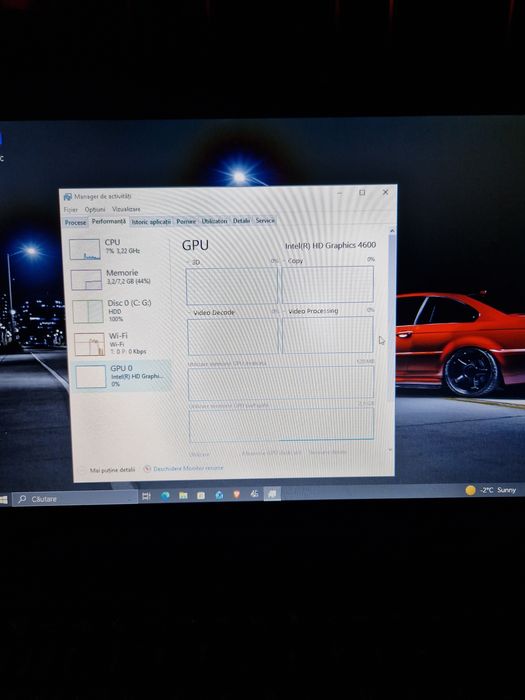Viewport: 525px width, 700px height.
Task: Click the dedicated GPU memory graph
Action: pyautogui.click(x=281, y=383)
